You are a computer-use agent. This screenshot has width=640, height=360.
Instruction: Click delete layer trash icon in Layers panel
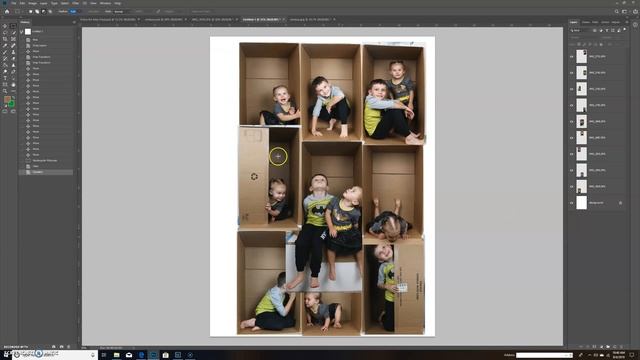click(x=622, y=347)
